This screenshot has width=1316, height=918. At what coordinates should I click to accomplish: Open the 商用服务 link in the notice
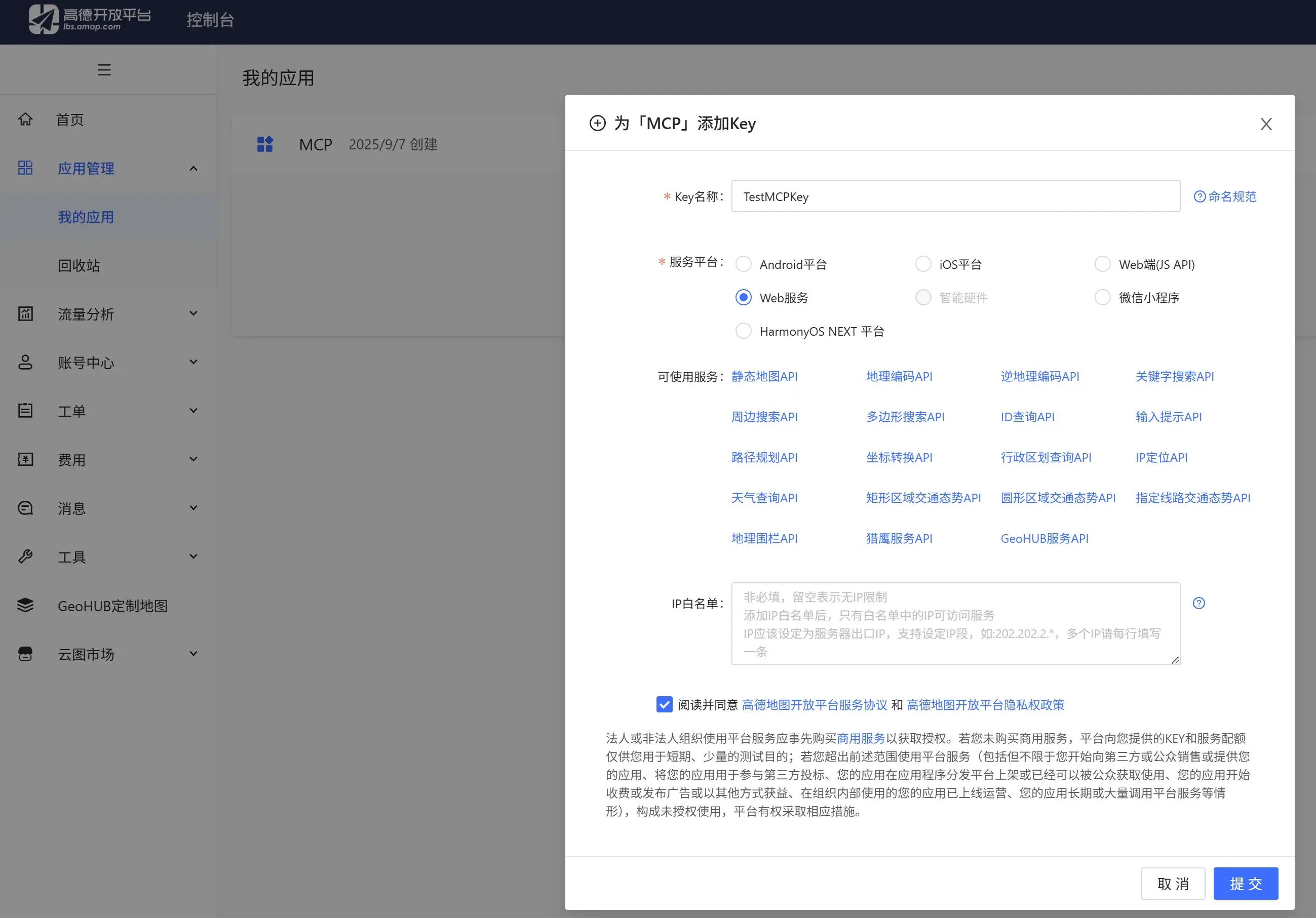pyautogui.click(x=861, y=738)
